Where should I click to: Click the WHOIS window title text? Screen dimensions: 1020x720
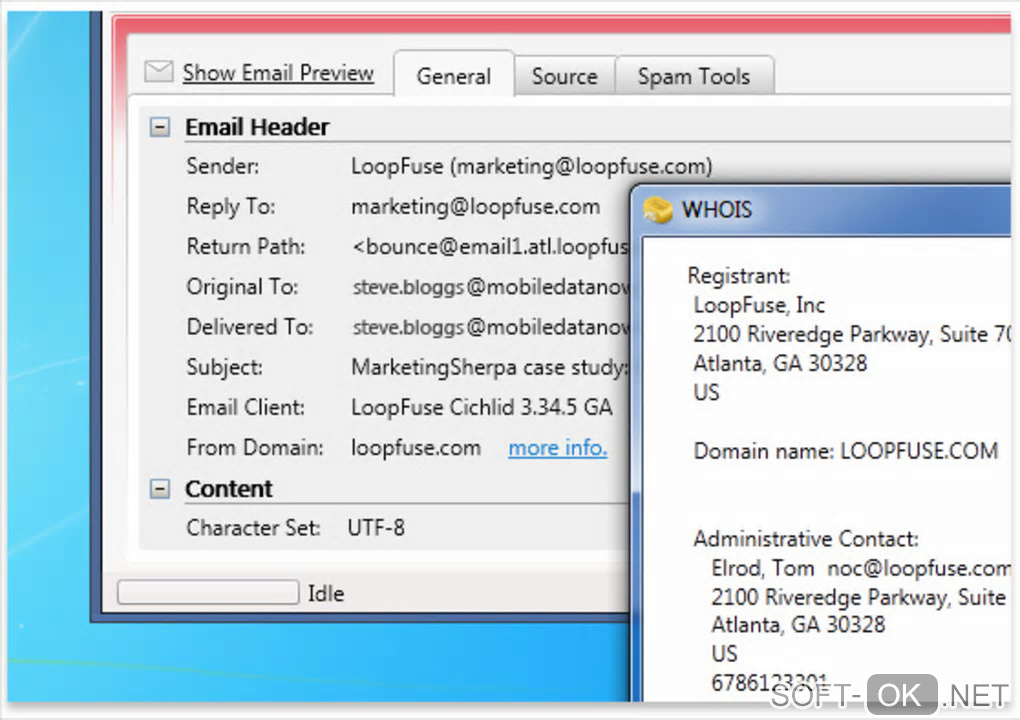[717, 210]
